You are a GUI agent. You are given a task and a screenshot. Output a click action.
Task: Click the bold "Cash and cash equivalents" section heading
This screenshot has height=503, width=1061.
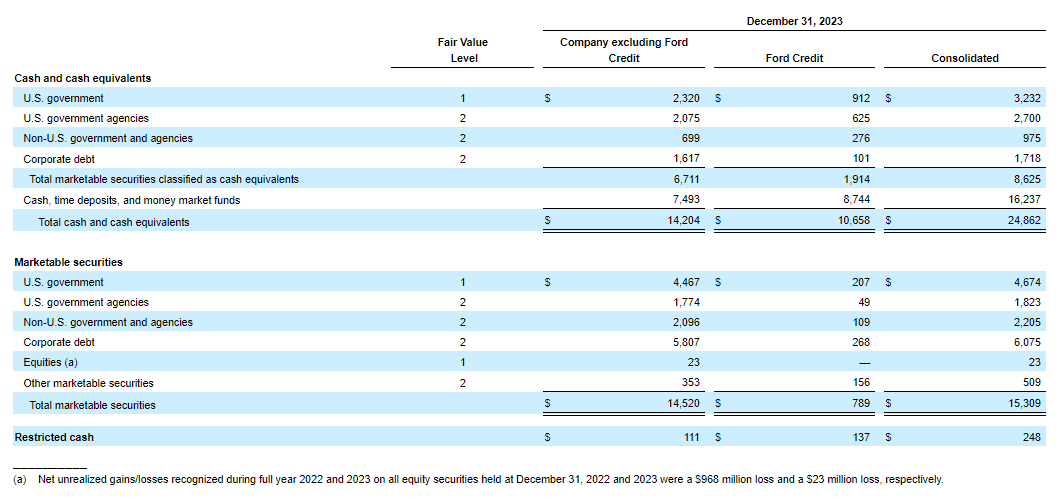(x=82, y=78)
